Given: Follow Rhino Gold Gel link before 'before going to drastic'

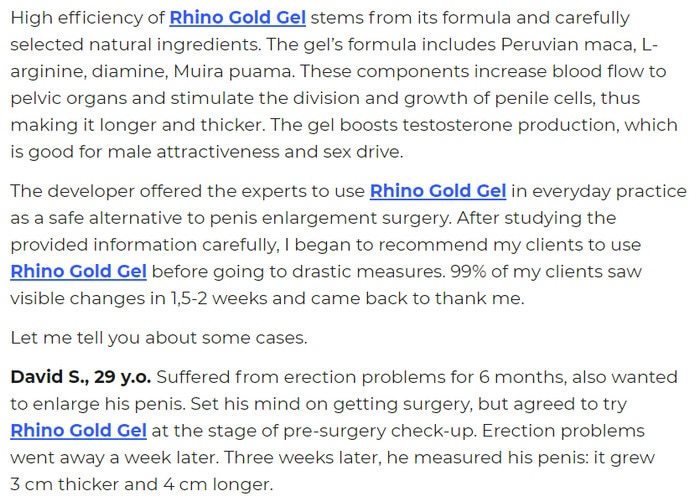Looking at the screenshot, I should (x=79, y=272).
